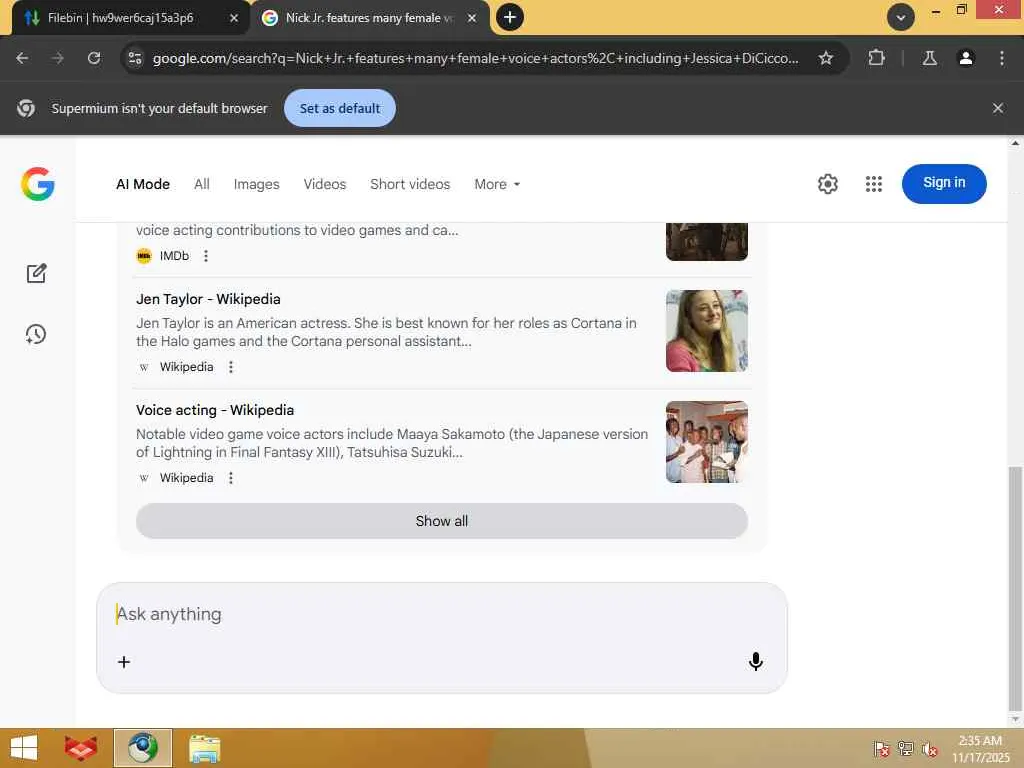Click Show all sources button
The height and width of the screenshot is (768, 1024).
[441, 521]
